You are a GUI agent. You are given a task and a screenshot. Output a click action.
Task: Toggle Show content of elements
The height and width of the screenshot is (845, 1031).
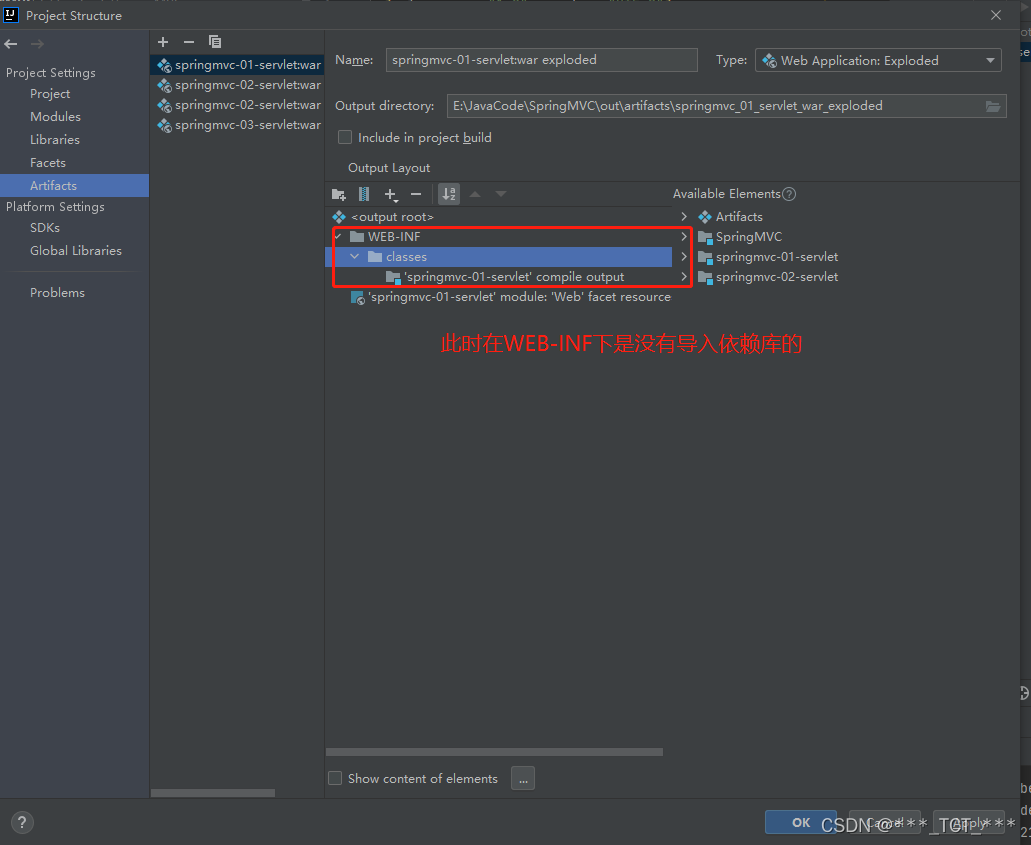335,779
